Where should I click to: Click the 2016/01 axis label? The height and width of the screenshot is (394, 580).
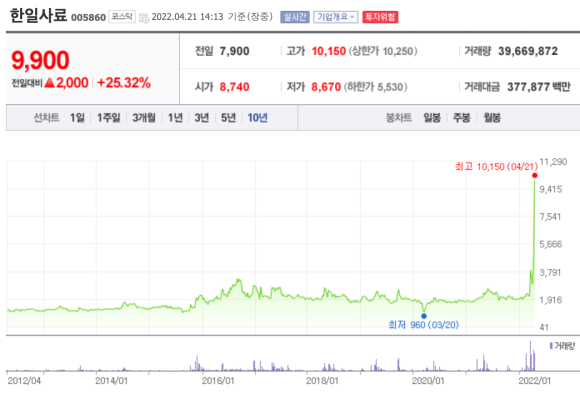coord(218,381)
